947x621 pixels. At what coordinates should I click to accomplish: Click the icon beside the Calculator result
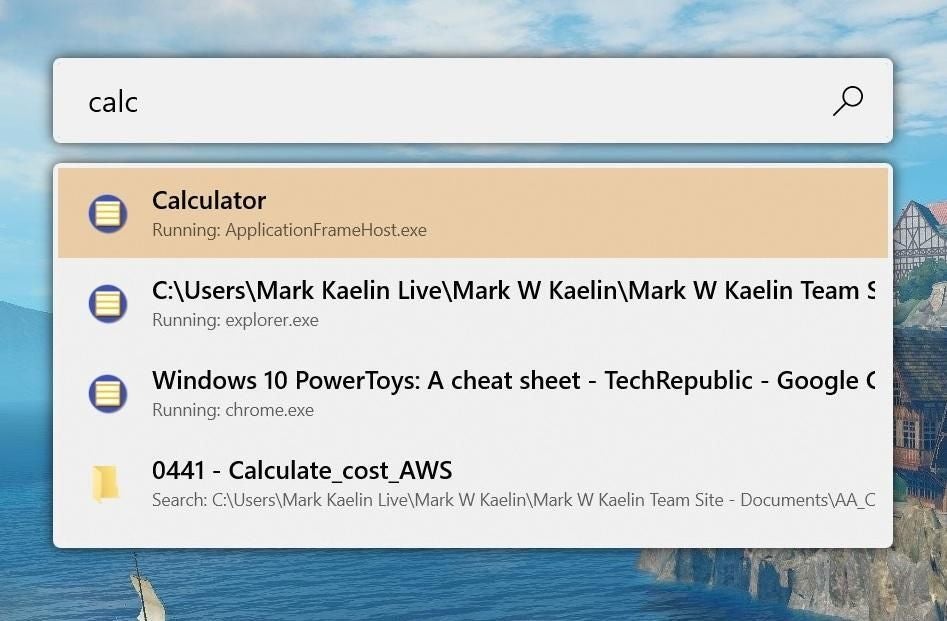[x=108, y=213]
